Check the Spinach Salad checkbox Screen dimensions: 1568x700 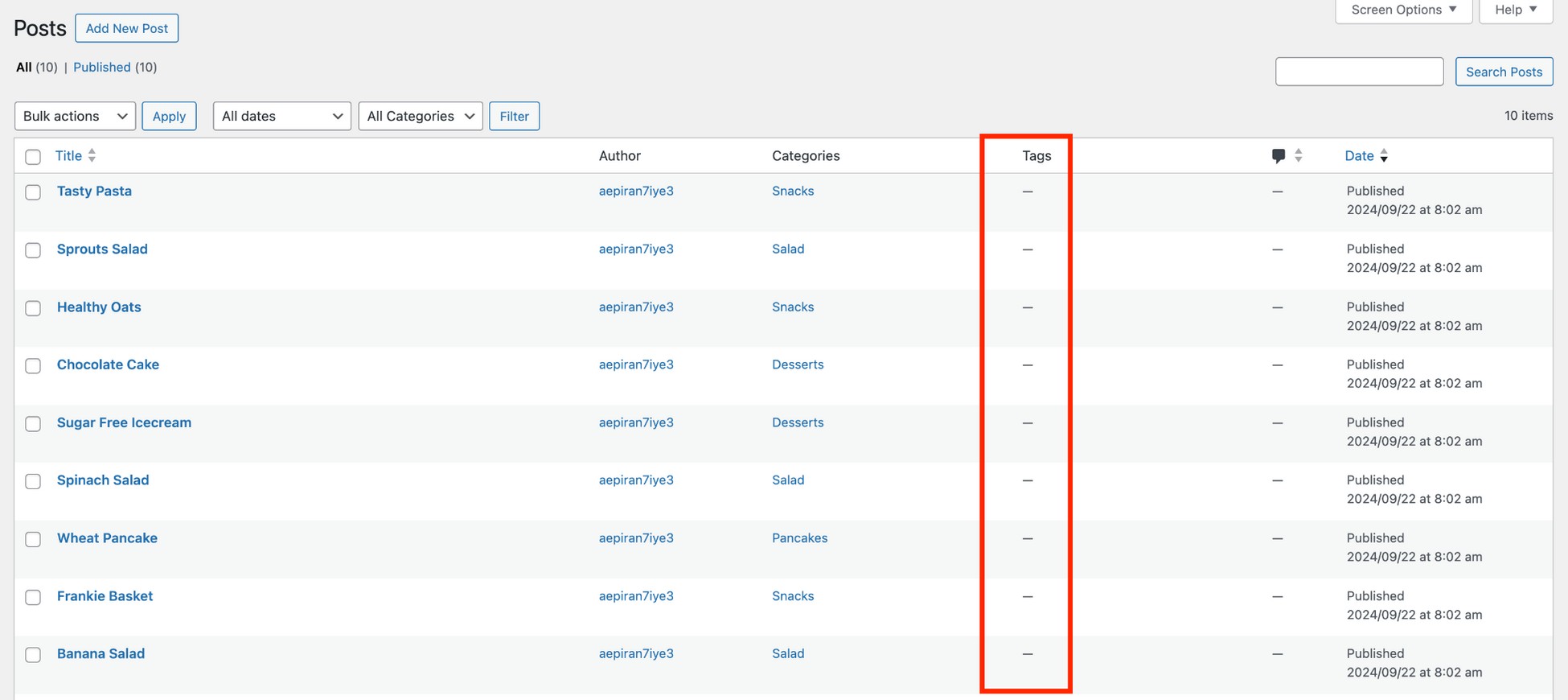tap(33, 481)
